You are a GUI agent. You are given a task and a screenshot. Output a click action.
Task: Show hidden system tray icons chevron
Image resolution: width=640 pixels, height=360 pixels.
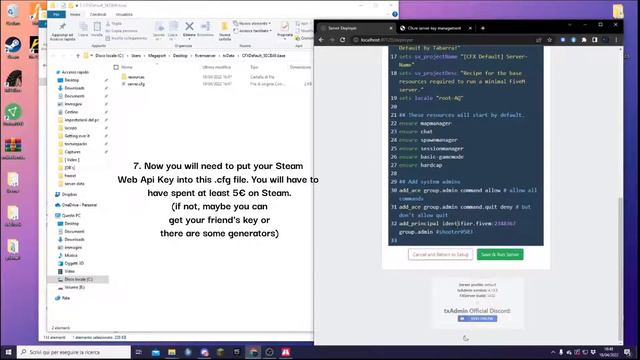click(553, 352)
